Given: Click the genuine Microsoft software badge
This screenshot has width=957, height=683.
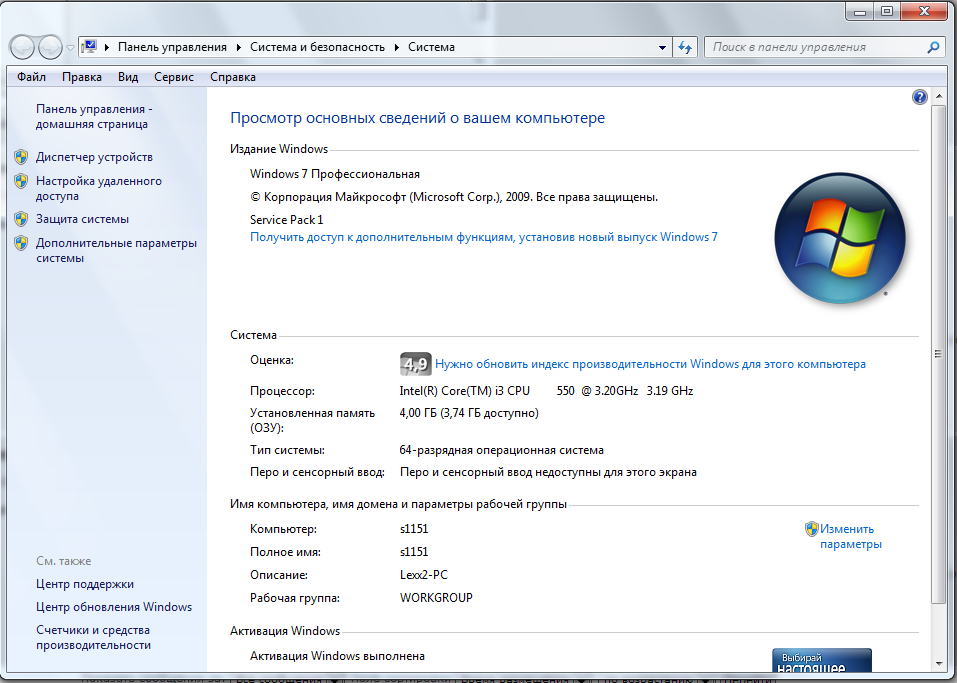Looking at the screenshot, I should (822, 660).
